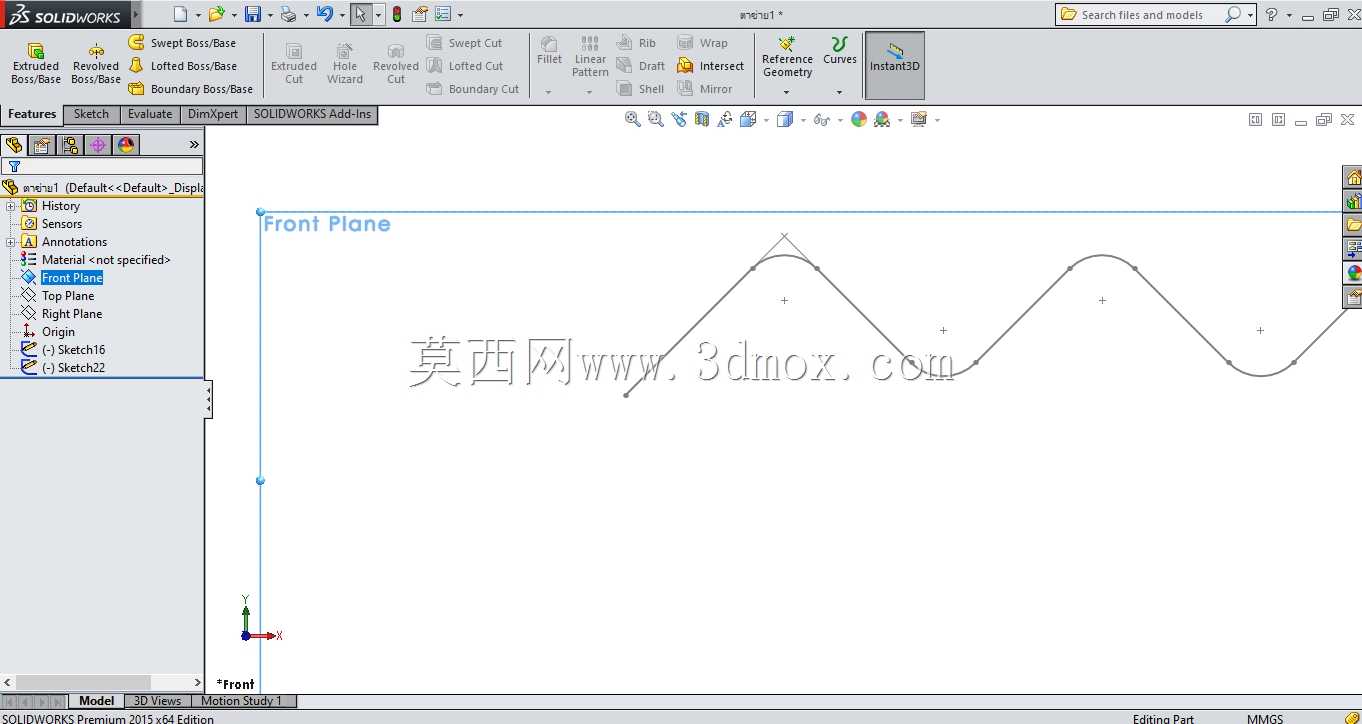This screenshot has width=1362, height=724.
Task: Open the Fillet dropdown arrow
Action: [549, 92]
